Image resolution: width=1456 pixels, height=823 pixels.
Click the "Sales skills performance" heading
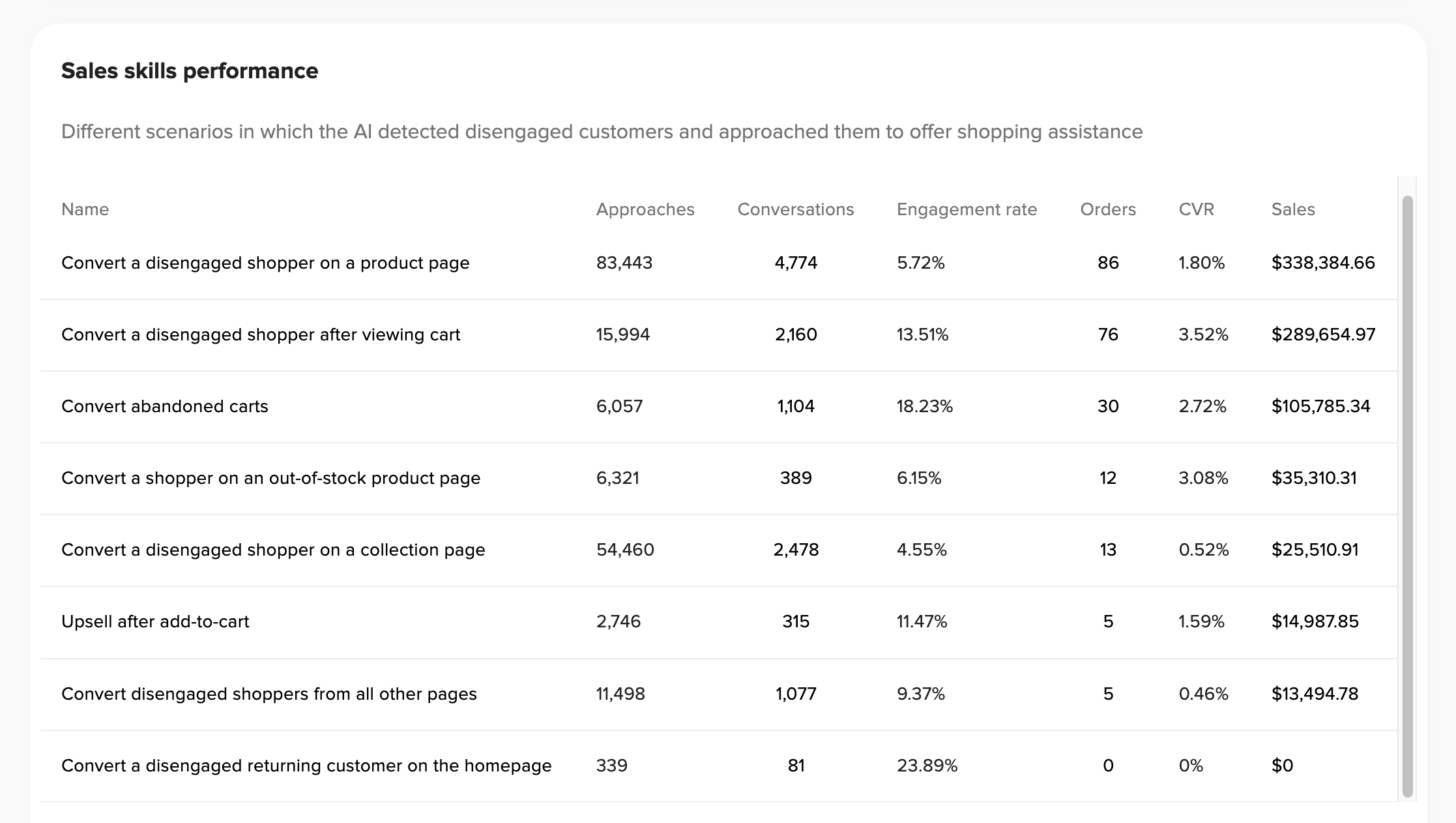click(x=190, y=71)
